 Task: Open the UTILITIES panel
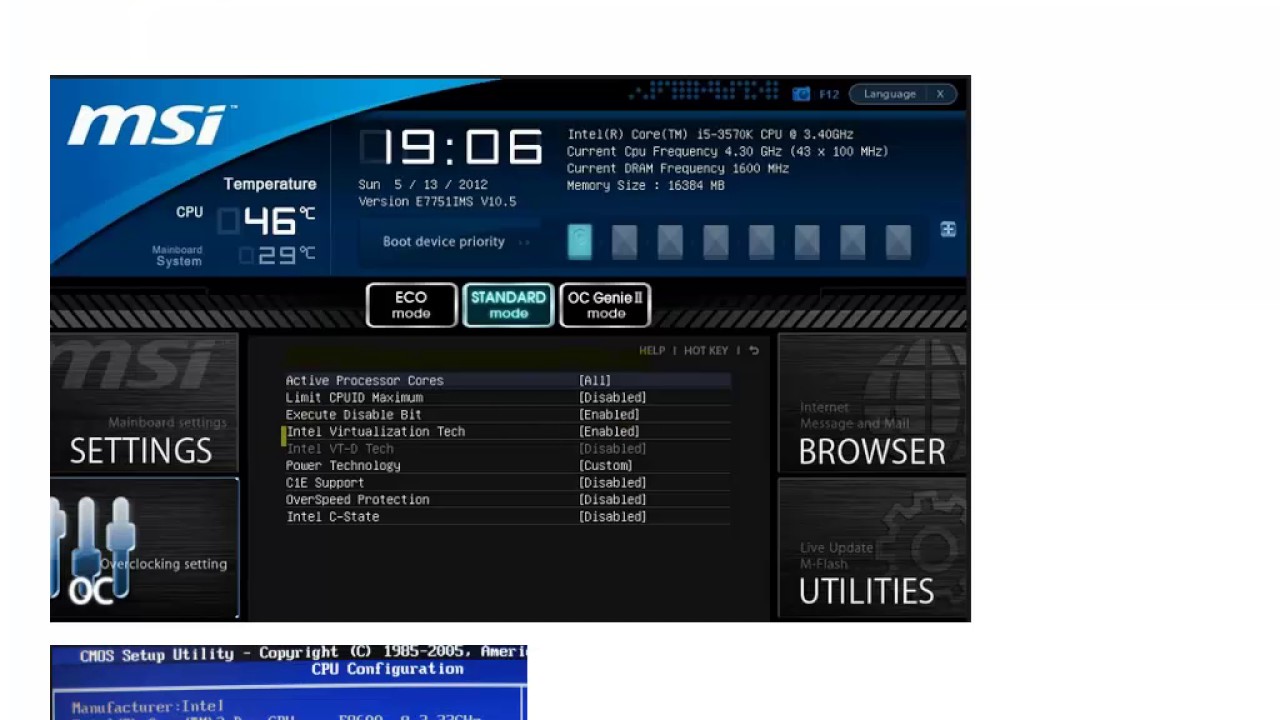(x=873, y=549)
